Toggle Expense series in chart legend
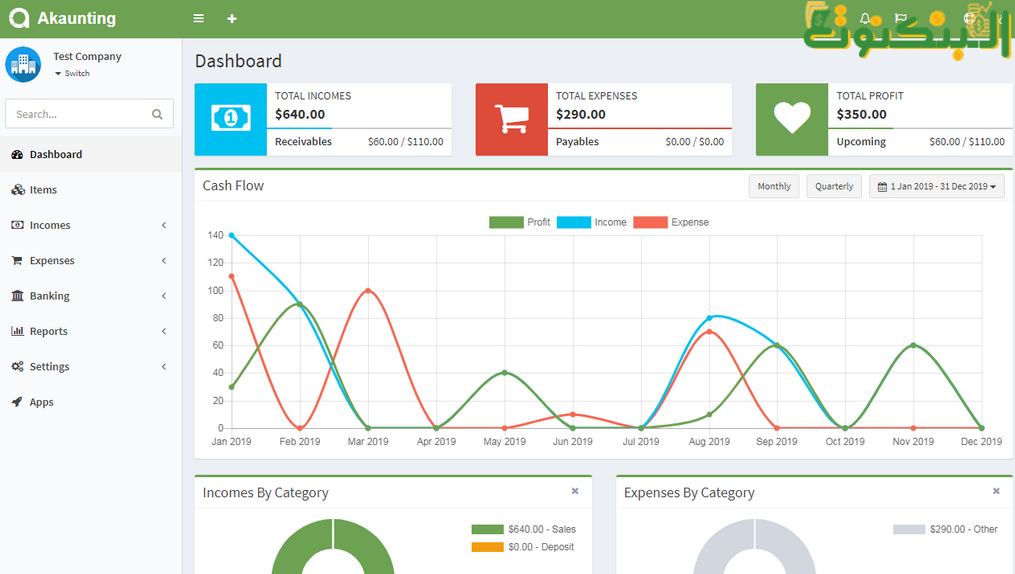 tap(671, 222)
